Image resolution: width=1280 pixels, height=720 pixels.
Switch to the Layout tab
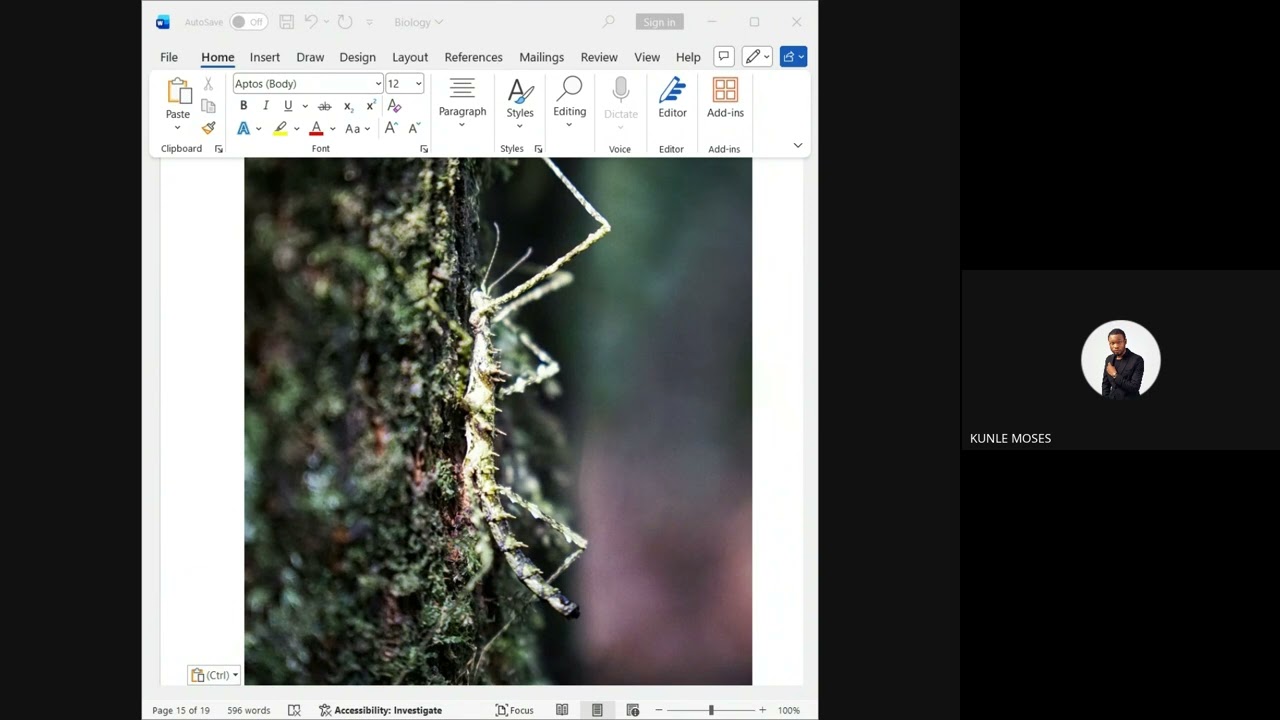point(410,57)
